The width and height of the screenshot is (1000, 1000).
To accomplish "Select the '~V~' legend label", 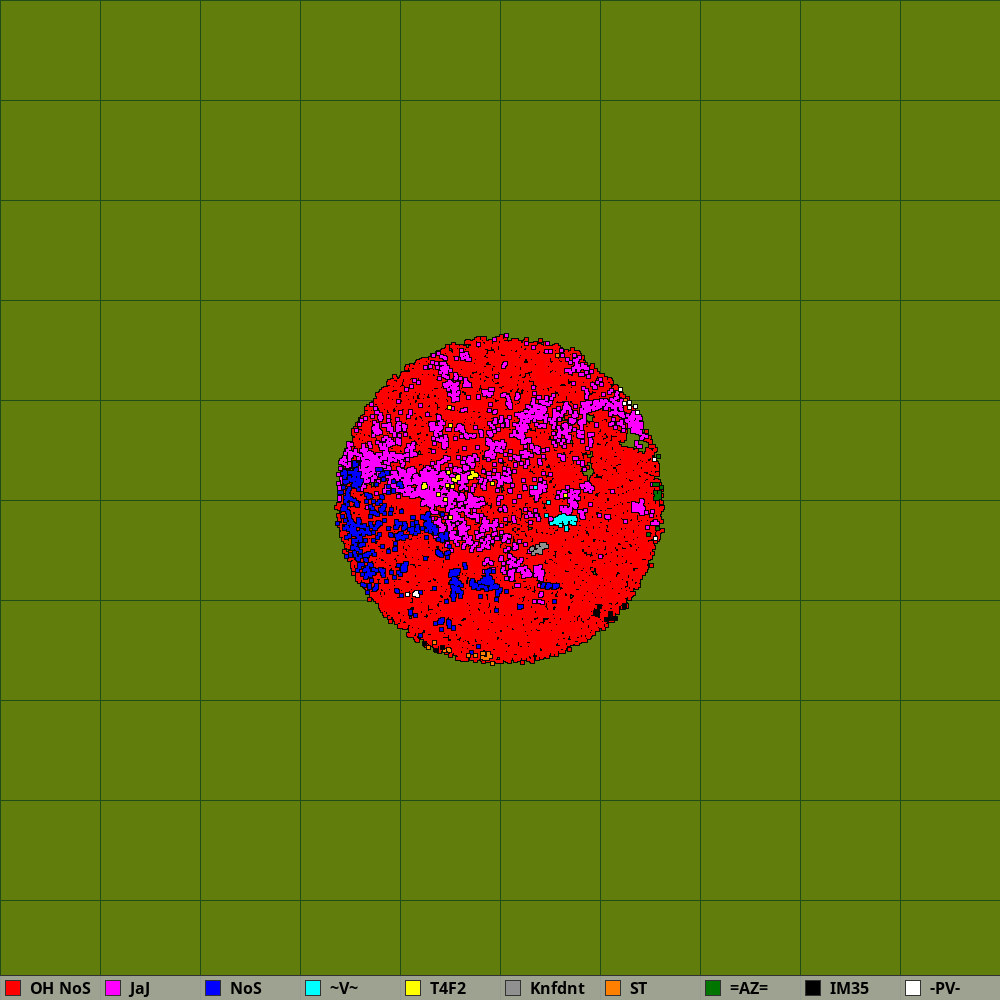I will pos(344,988).
